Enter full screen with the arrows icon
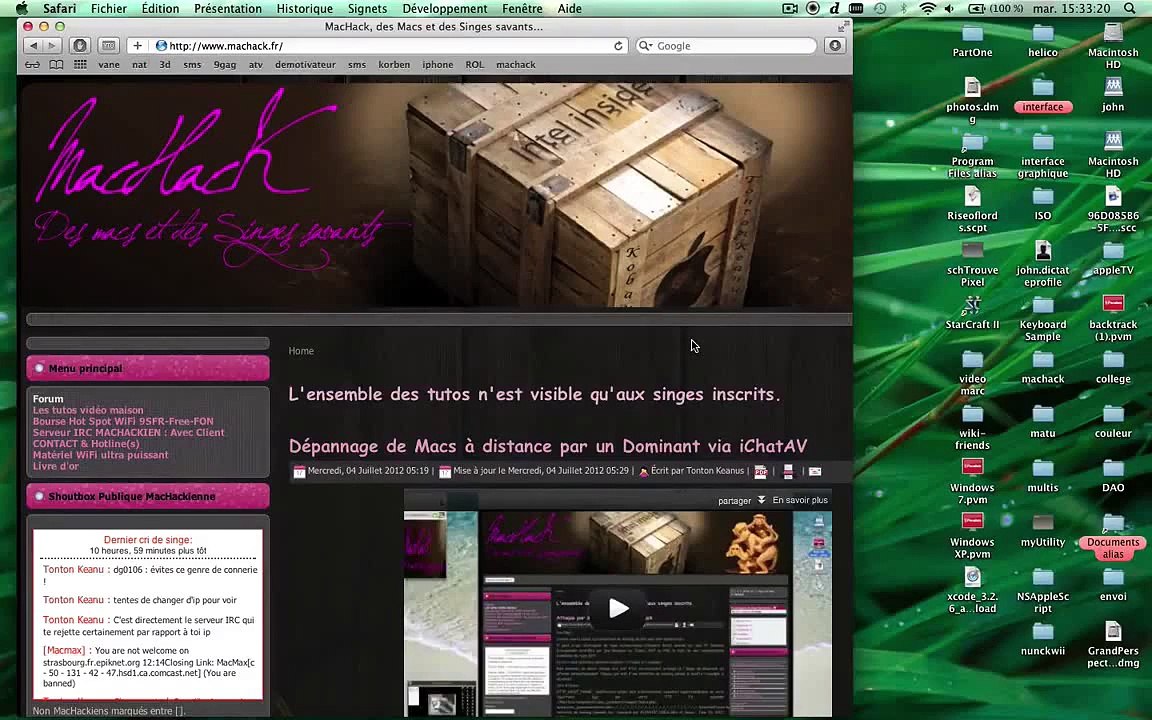Image resolution: width=1152 pixels, height=720 pixels. 842,26
